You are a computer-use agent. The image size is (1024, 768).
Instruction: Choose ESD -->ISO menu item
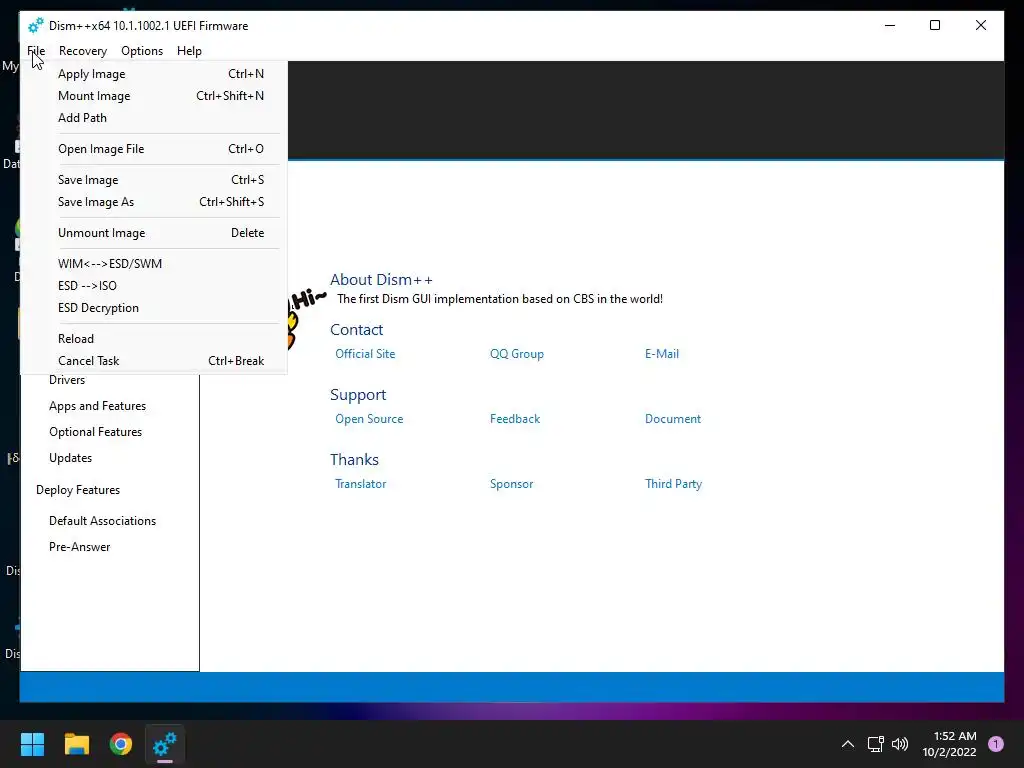tap(154, 286)
